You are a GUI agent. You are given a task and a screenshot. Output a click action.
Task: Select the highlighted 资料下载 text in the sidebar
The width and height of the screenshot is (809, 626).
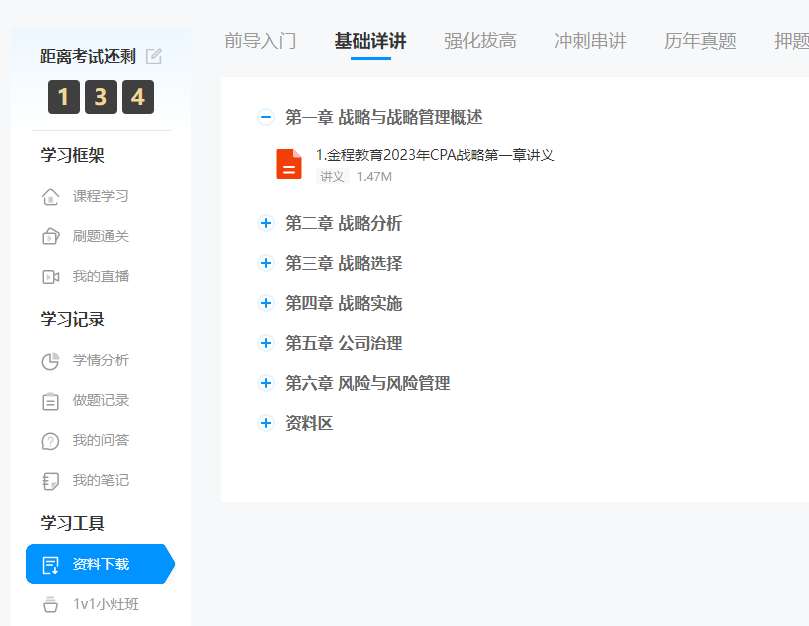100,564
